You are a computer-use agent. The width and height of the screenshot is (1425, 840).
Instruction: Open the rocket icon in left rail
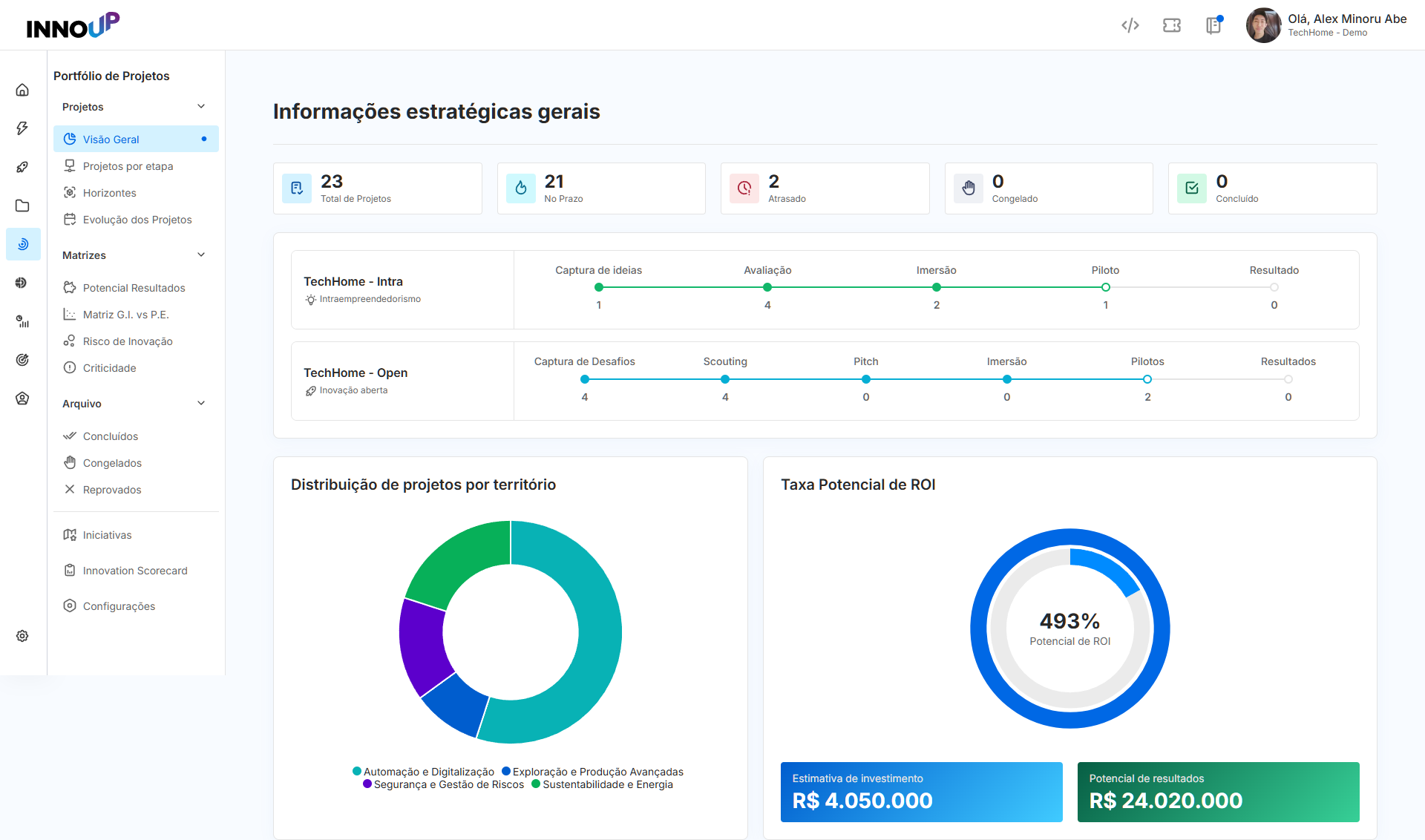[x=22, y=167]
